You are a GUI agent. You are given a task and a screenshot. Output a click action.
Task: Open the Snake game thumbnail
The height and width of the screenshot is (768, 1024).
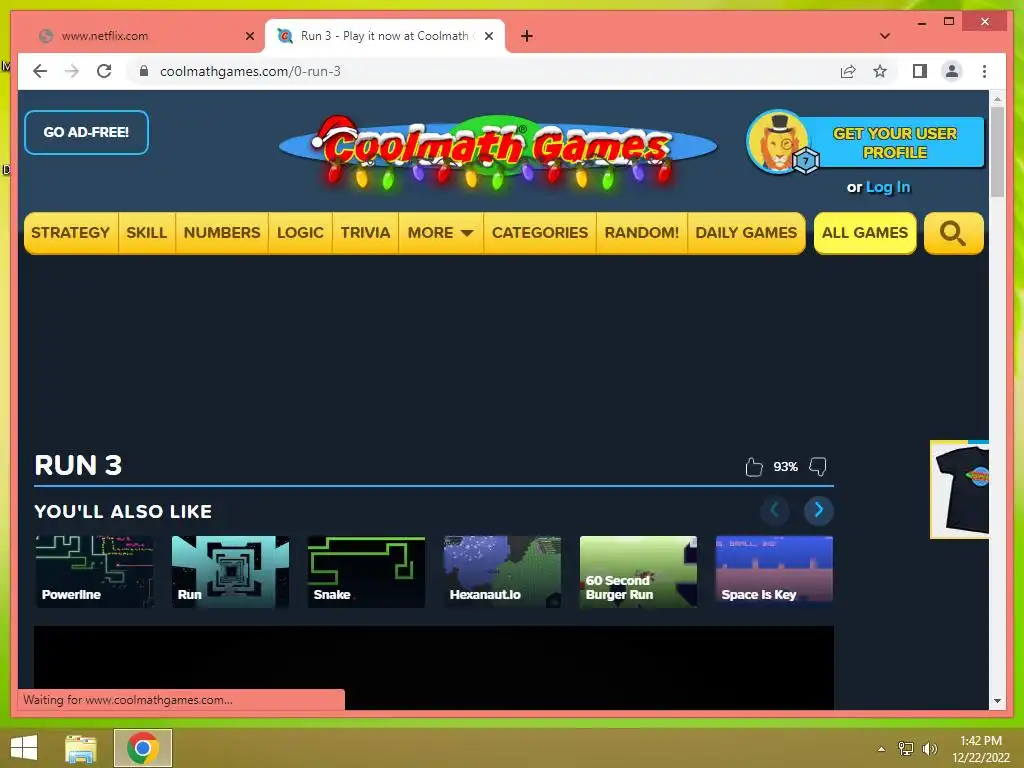tap(366, 571)
